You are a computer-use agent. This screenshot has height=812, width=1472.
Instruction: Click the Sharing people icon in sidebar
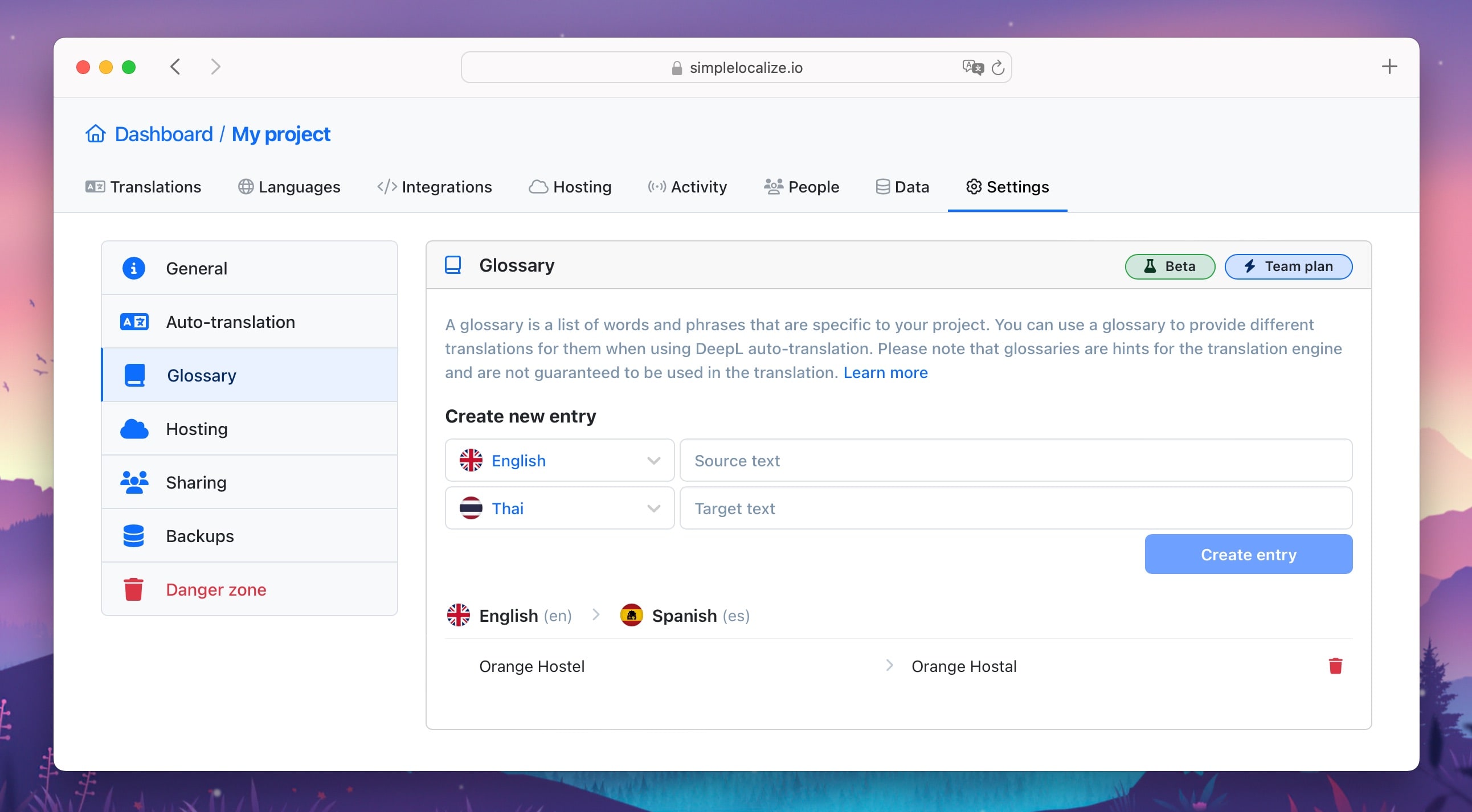(134, 482)
